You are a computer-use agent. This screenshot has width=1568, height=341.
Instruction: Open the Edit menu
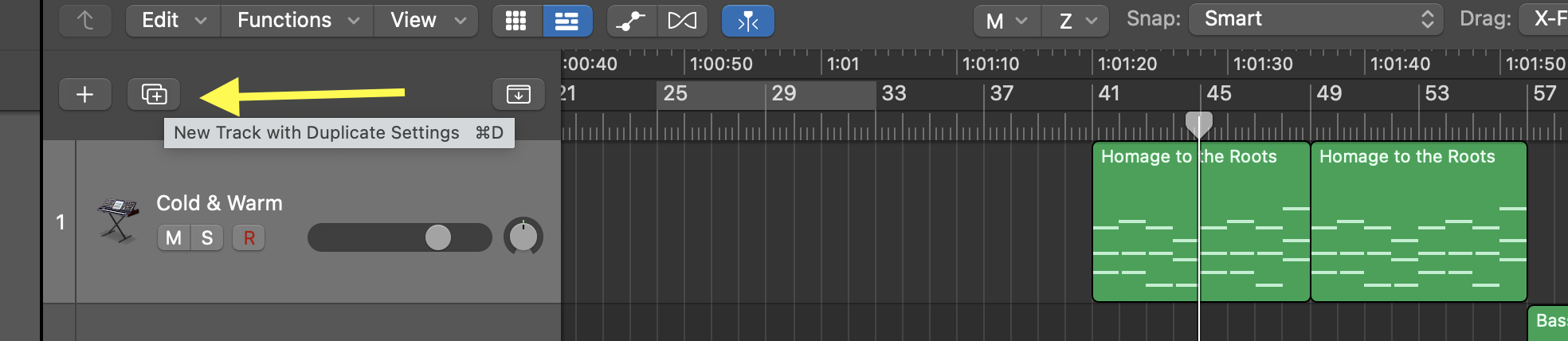pos(173,20)
